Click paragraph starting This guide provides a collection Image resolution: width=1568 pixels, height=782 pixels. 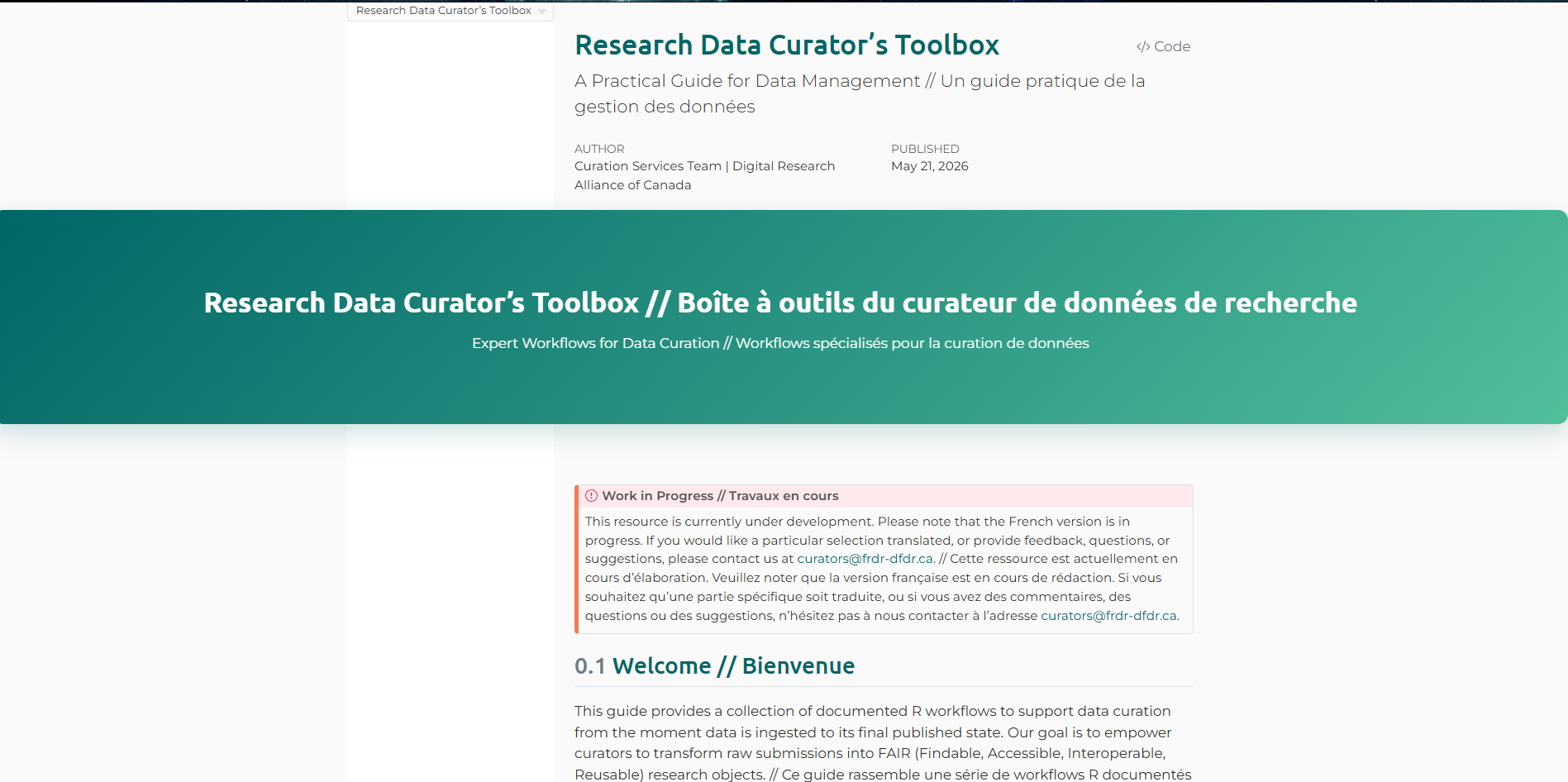click(x=883, y=742)
